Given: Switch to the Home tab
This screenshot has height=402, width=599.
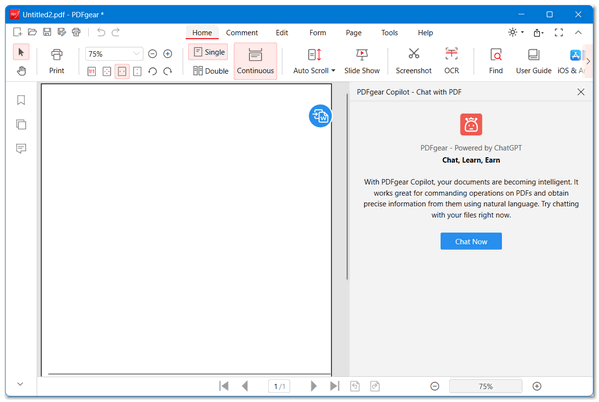Looking at the screenshot, I should click(202, 32).
